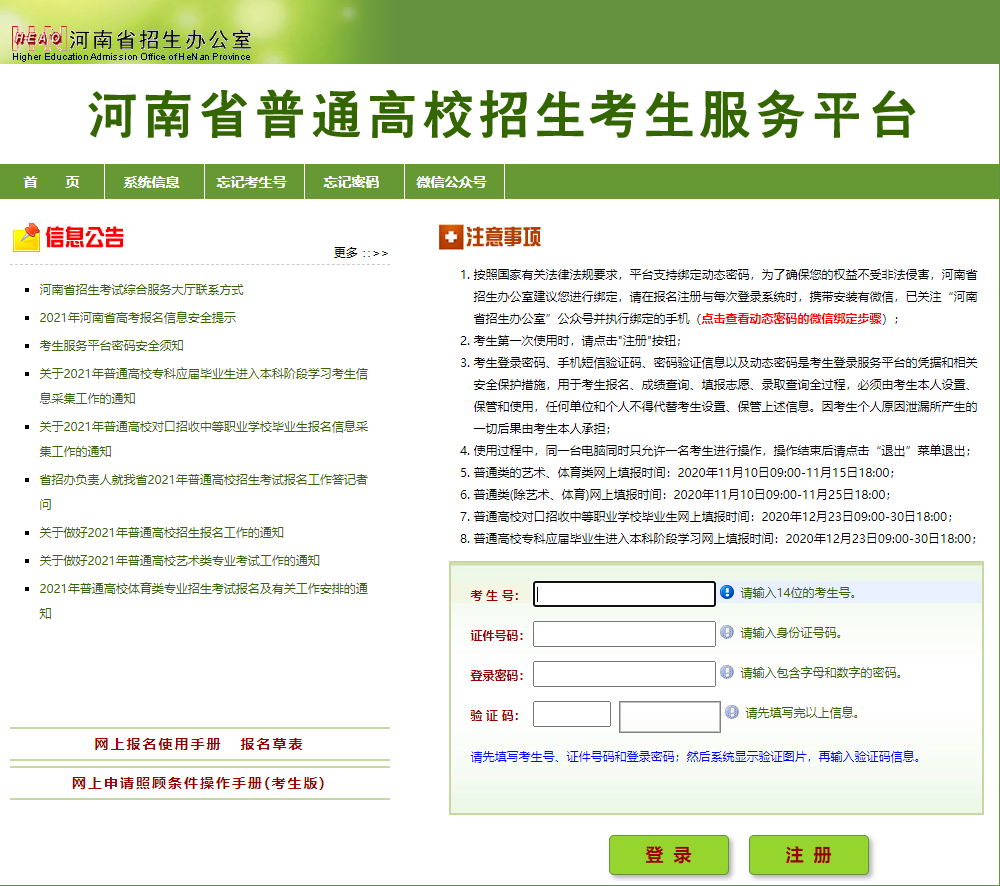Open red 动态密码 微信绑定步骤 link
Viewport: 1000px width, 886px height.
click(793, 318)
